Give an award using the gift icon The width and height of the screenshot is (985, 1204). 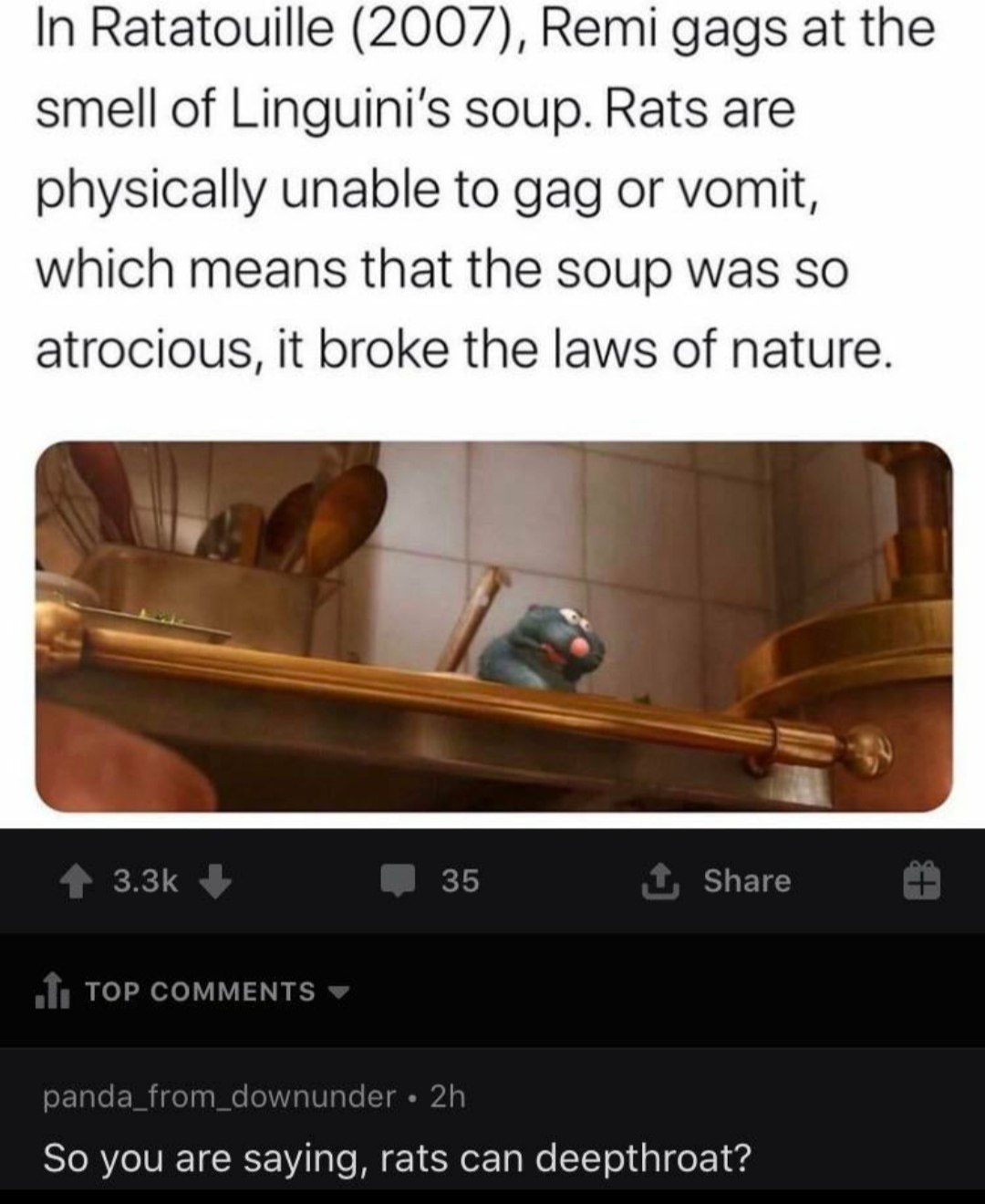(921, 881)
